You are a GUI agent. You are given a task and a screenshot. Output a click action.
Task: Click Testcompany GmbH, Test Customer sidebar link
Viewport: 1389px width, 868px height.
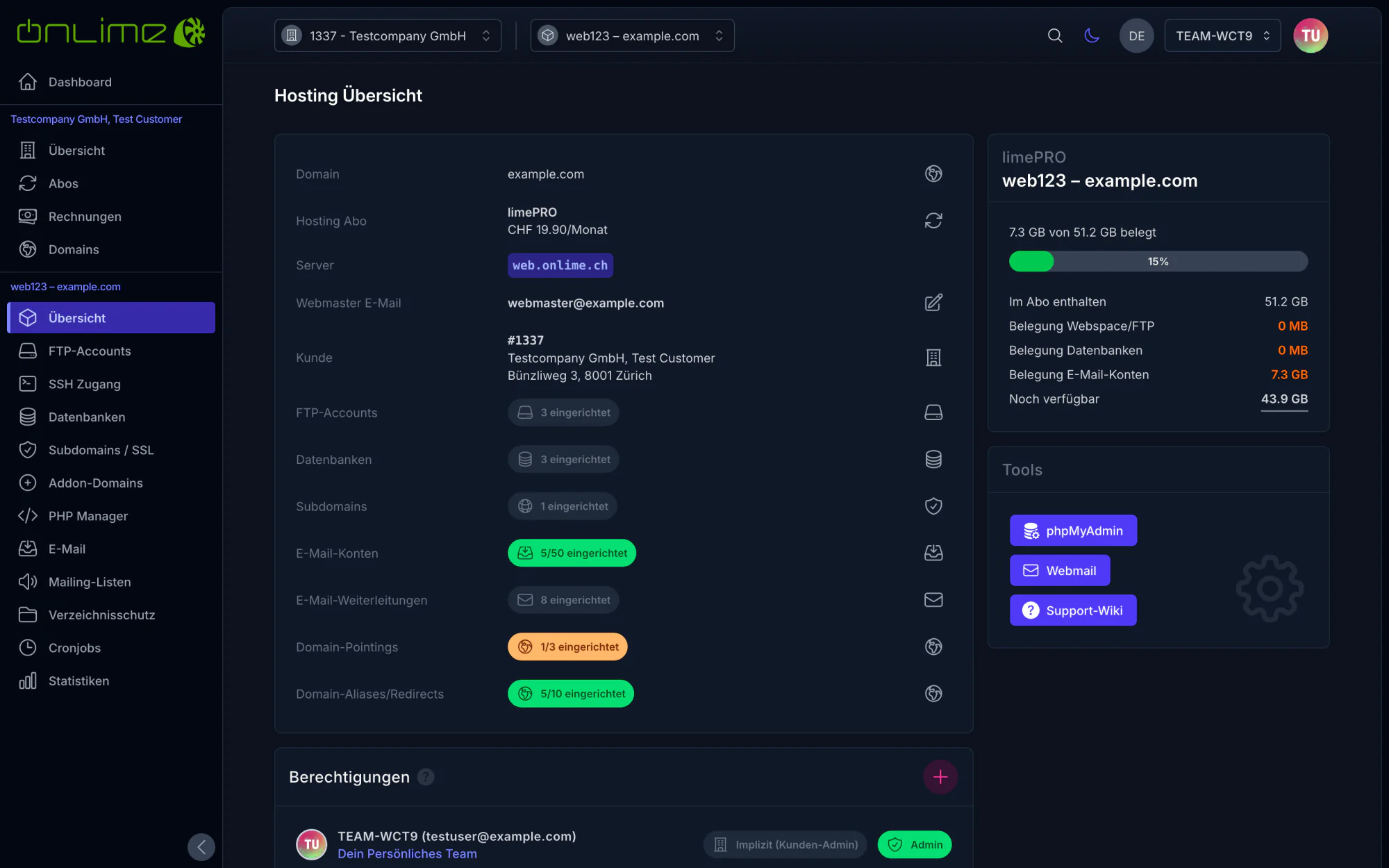tap(97, 119)
